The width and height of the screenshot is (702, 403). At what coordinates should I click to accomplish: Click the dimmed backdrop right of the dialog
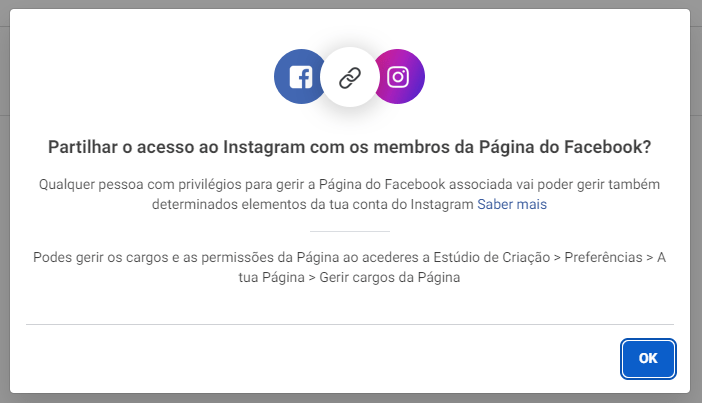click(697, 200)
